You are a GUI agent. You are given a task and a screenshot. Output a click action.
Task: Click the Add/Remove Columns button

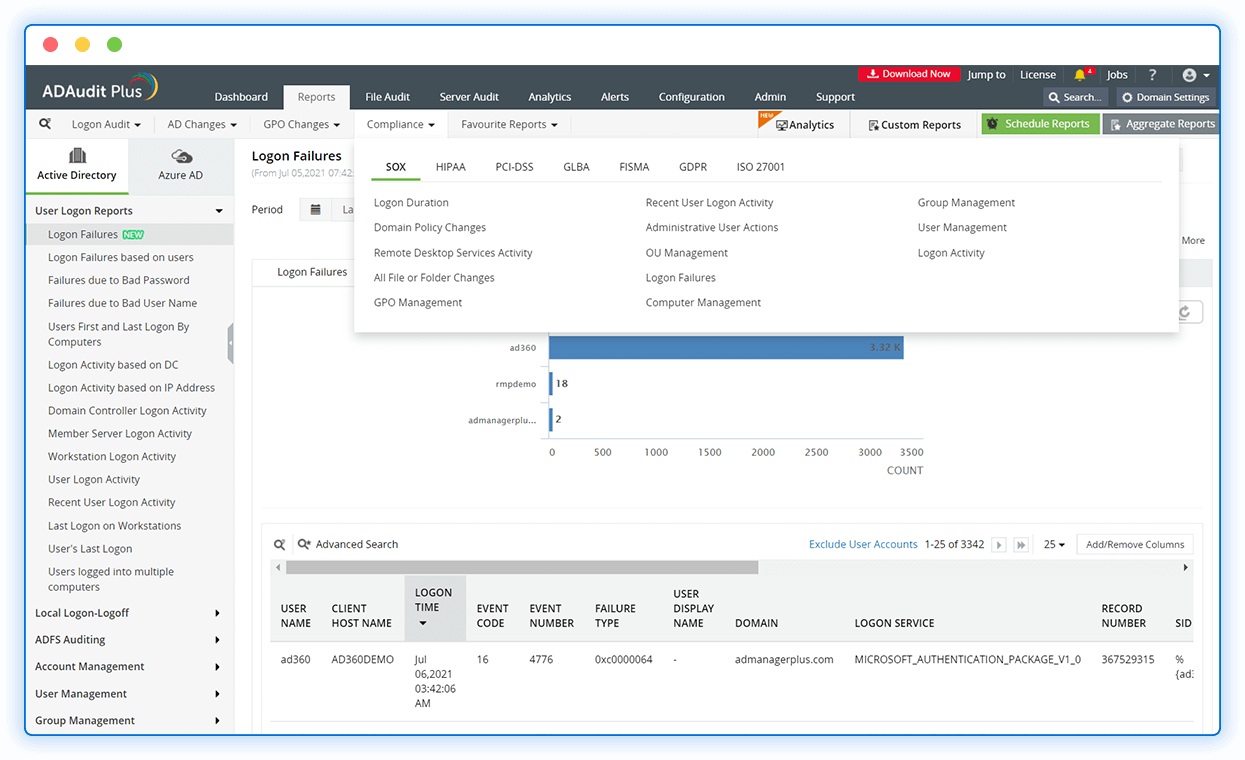point(1135,545)
